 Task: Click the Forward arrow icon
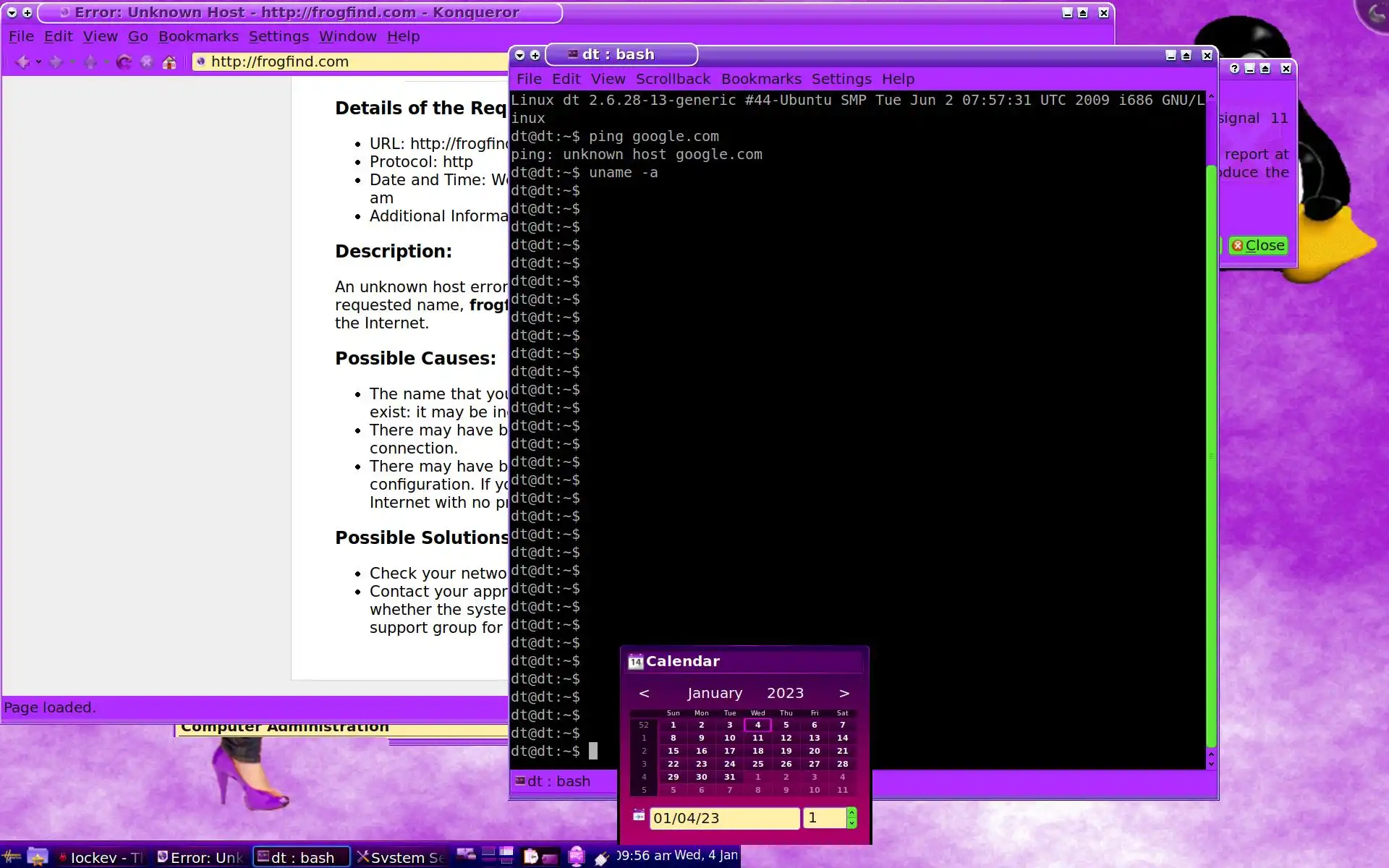[56, 62]
